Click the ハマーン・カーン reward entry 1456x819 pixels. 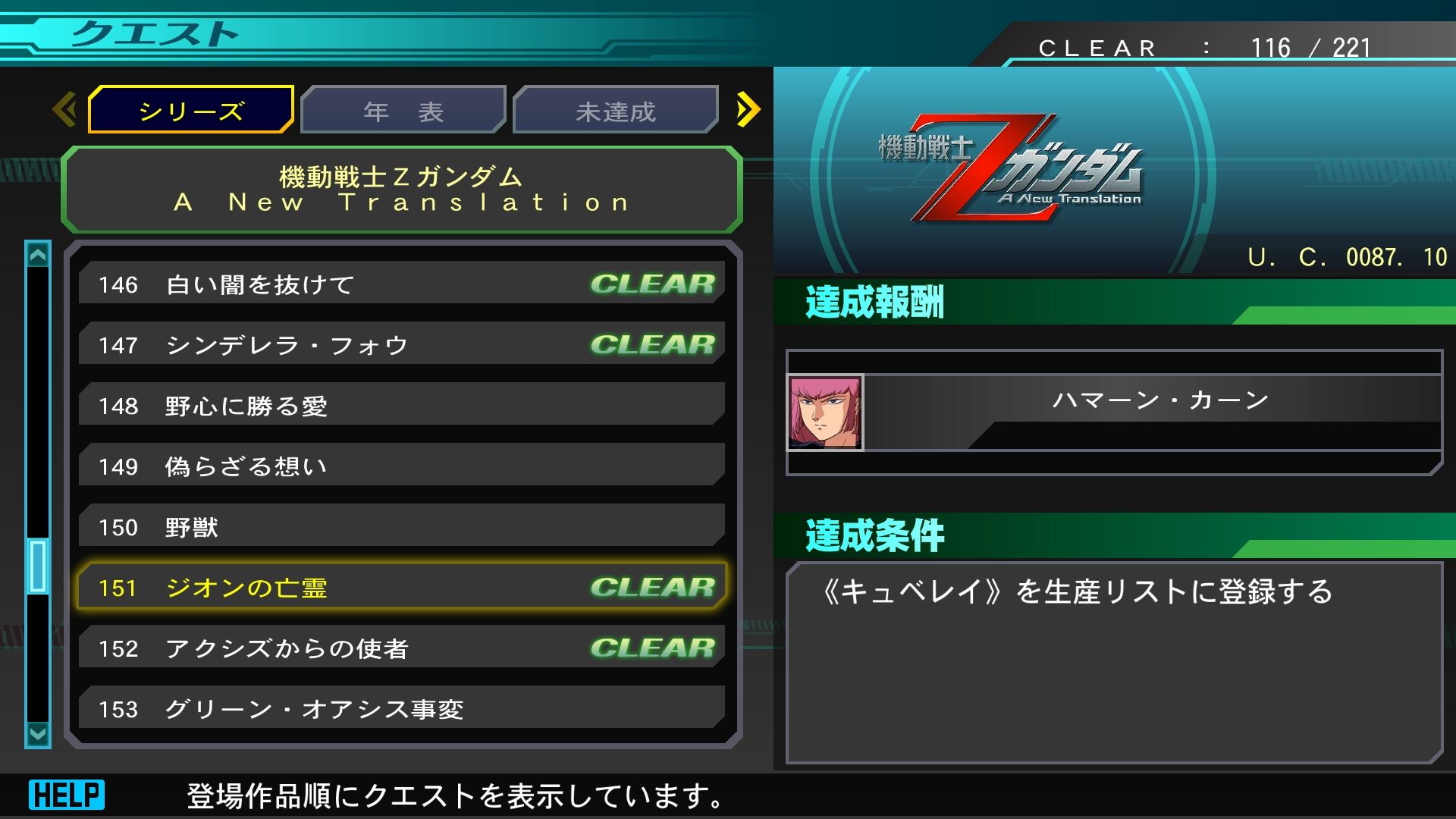click(1115, 413)
